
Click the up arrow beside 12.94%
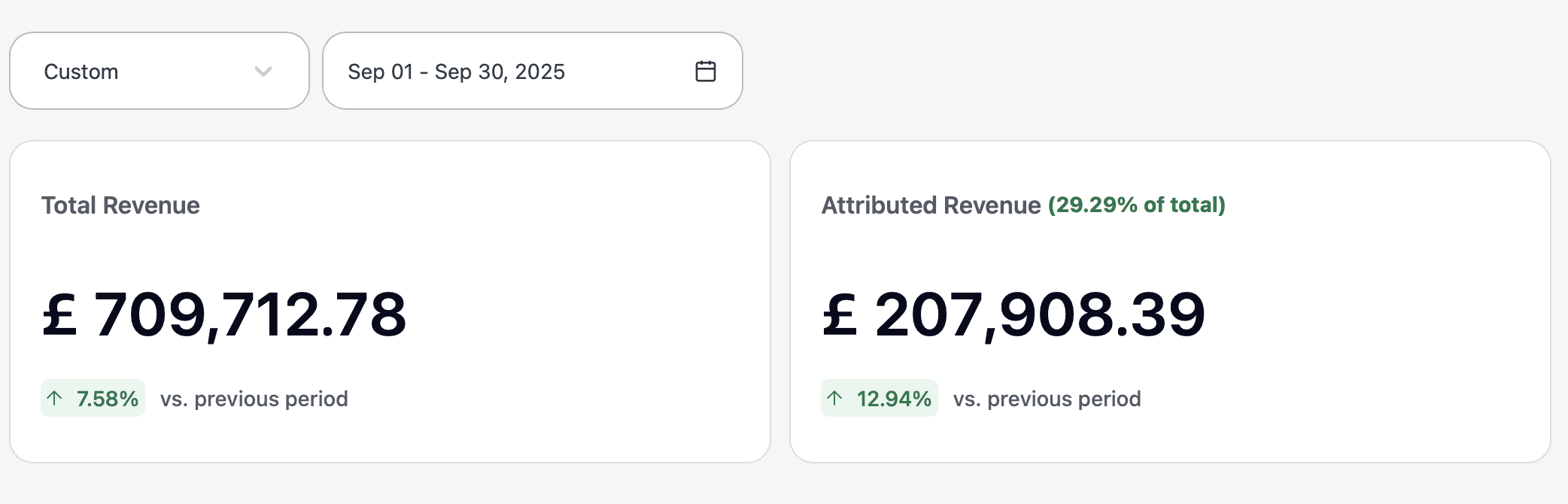[834, 398]
